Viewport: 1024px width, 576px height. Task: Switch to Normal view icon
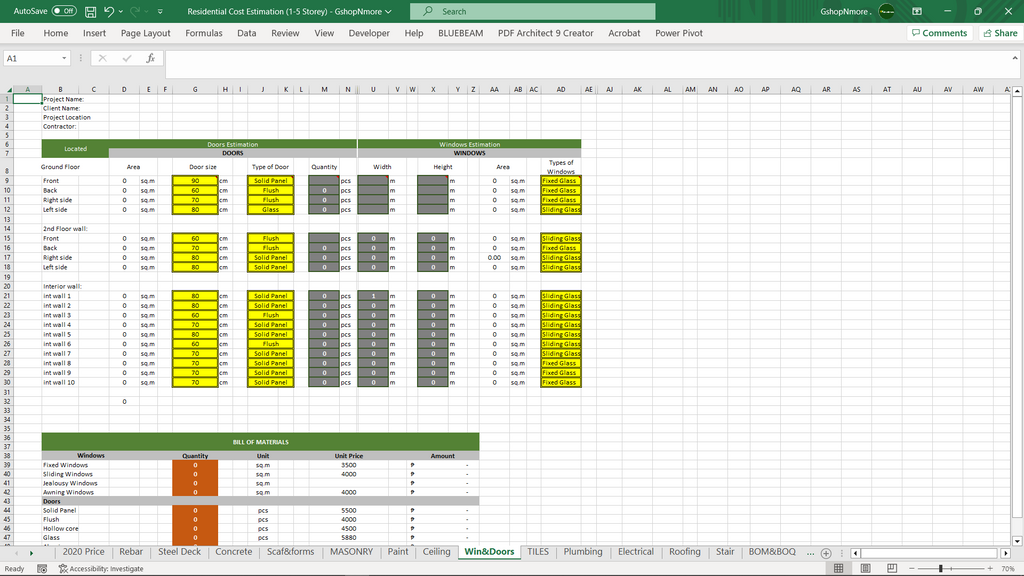839,568
